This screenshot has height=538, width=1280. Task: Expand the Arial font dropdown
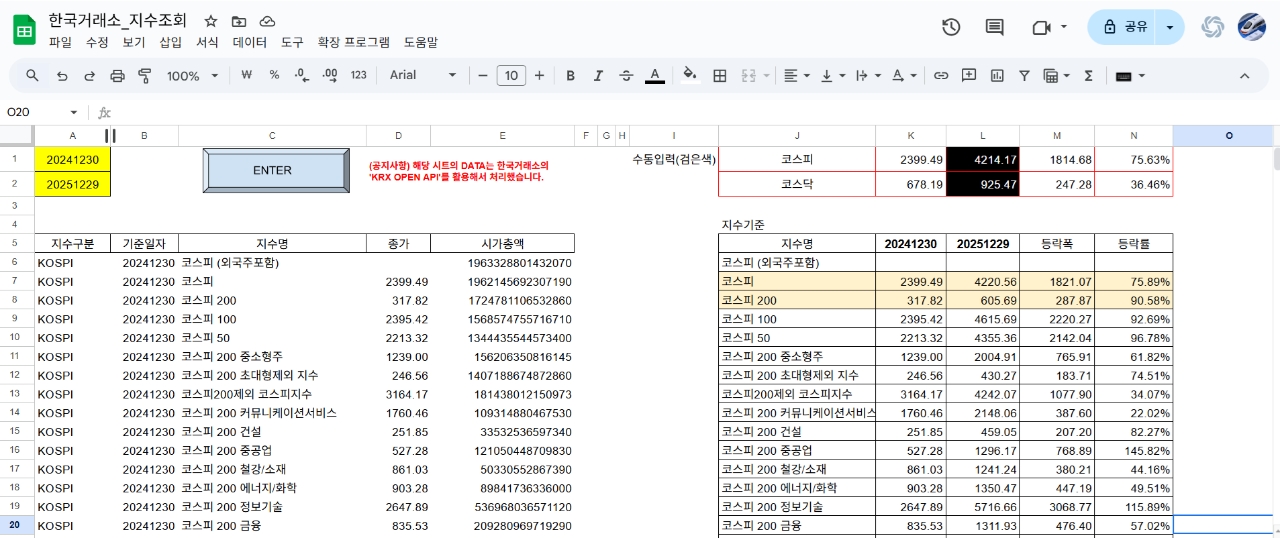point(422,75)
